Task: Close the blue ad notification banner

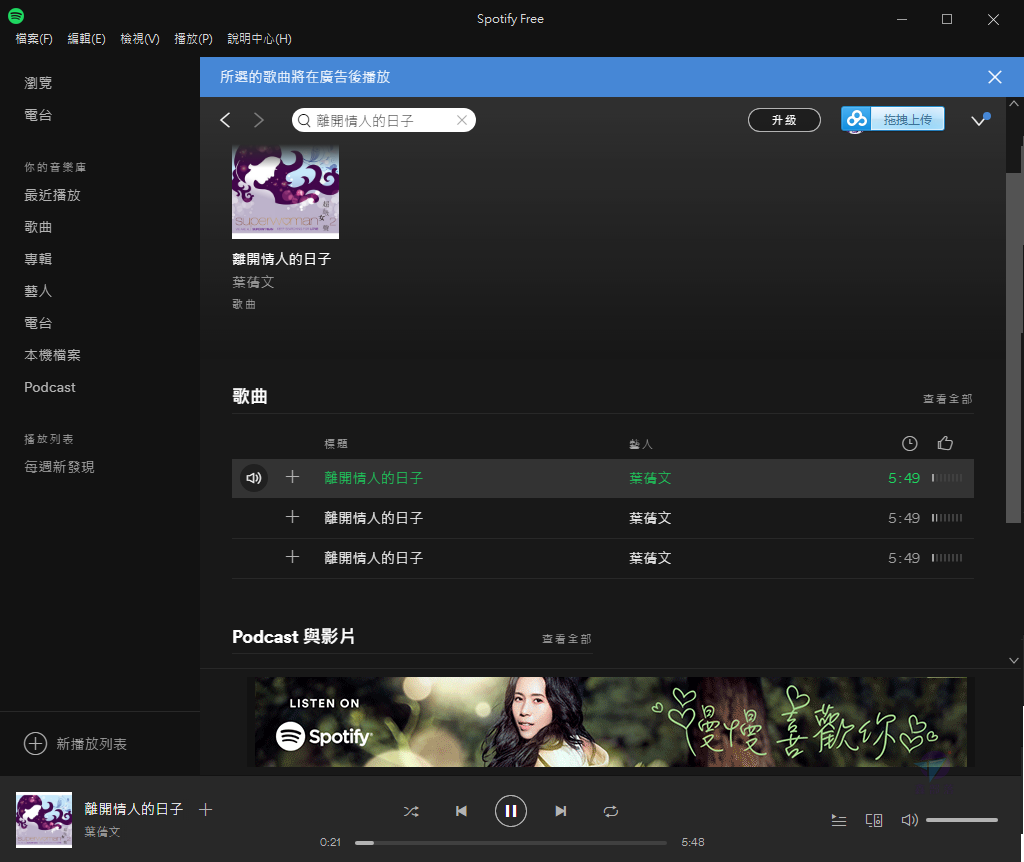Action: [995, 77]
